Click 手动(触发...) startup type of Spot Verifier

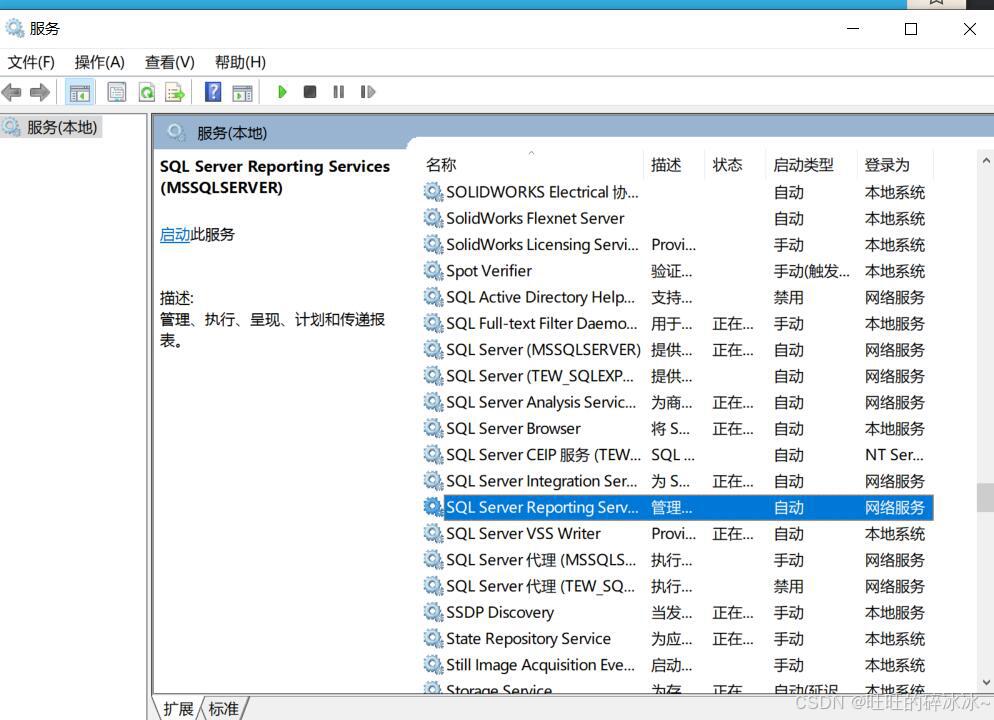(811, 271)
